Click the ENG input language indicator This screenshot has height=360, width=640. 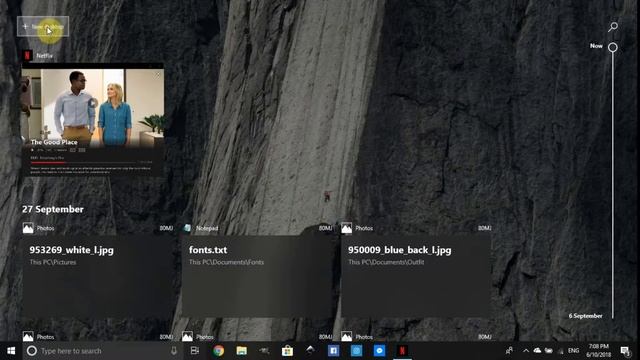click(573, 351)
